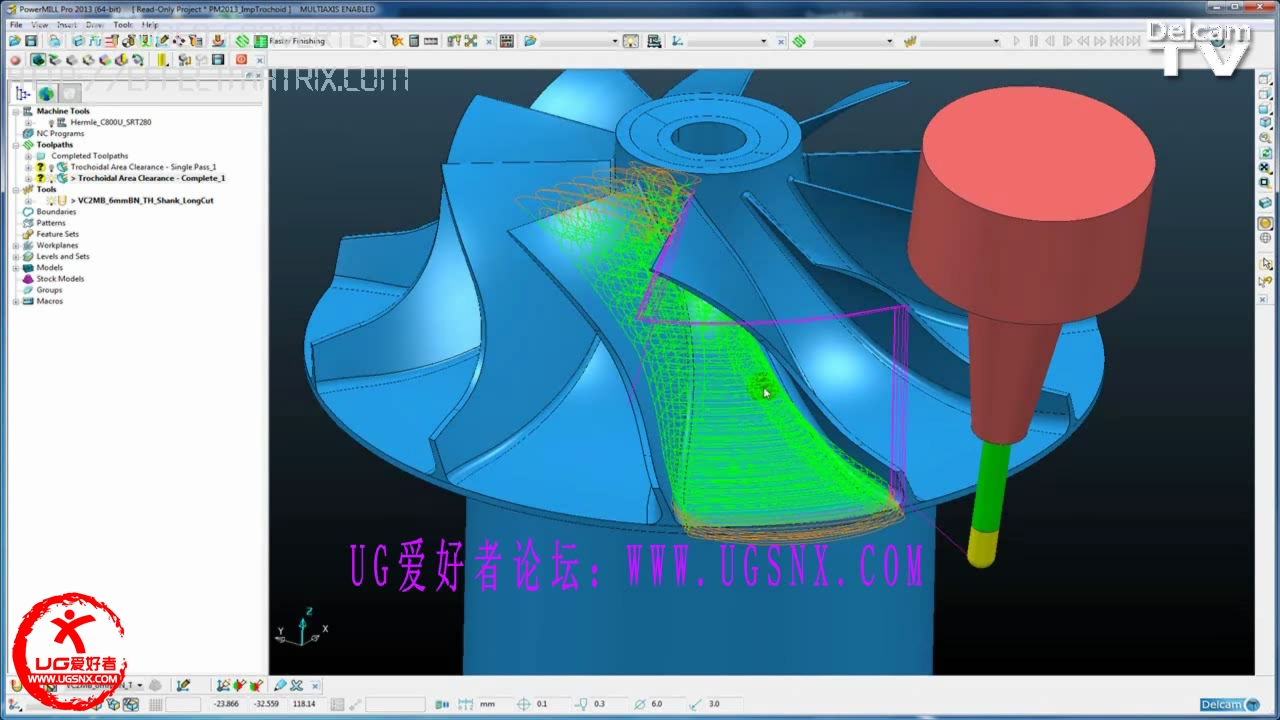The image size is (1280, 720).
Task: Expand the Completed Toolpaths folder
Action: [x=28, y=156]
